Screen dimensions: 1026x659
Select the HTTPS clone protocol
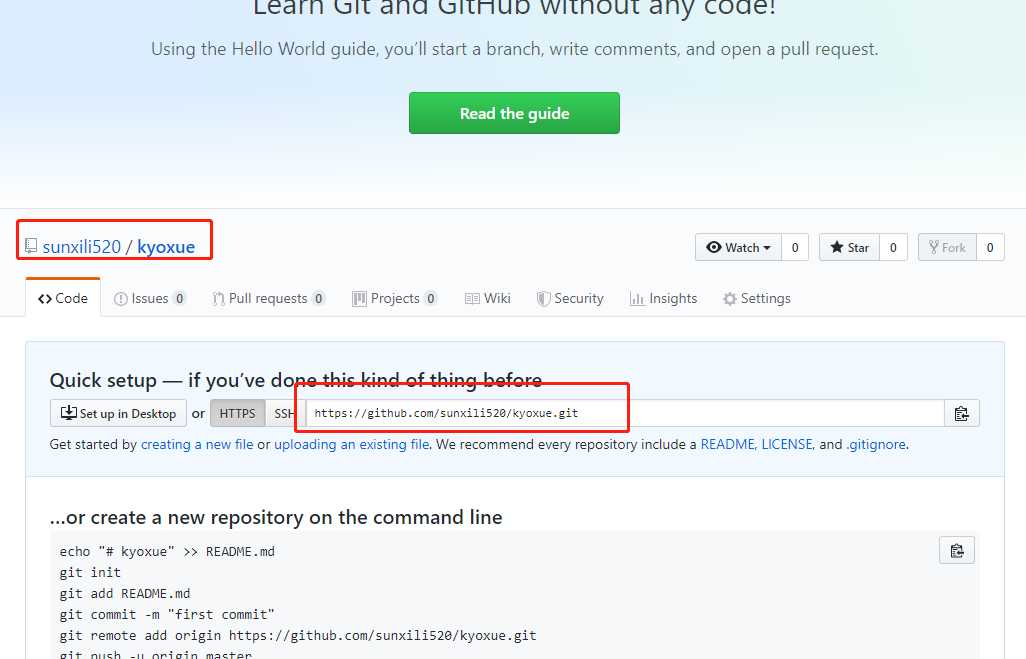coord(238,414)
